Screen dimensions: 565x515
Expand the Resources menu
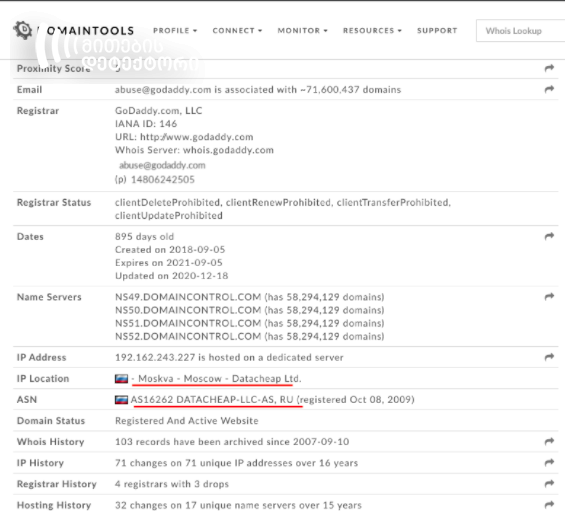[372, 31]
